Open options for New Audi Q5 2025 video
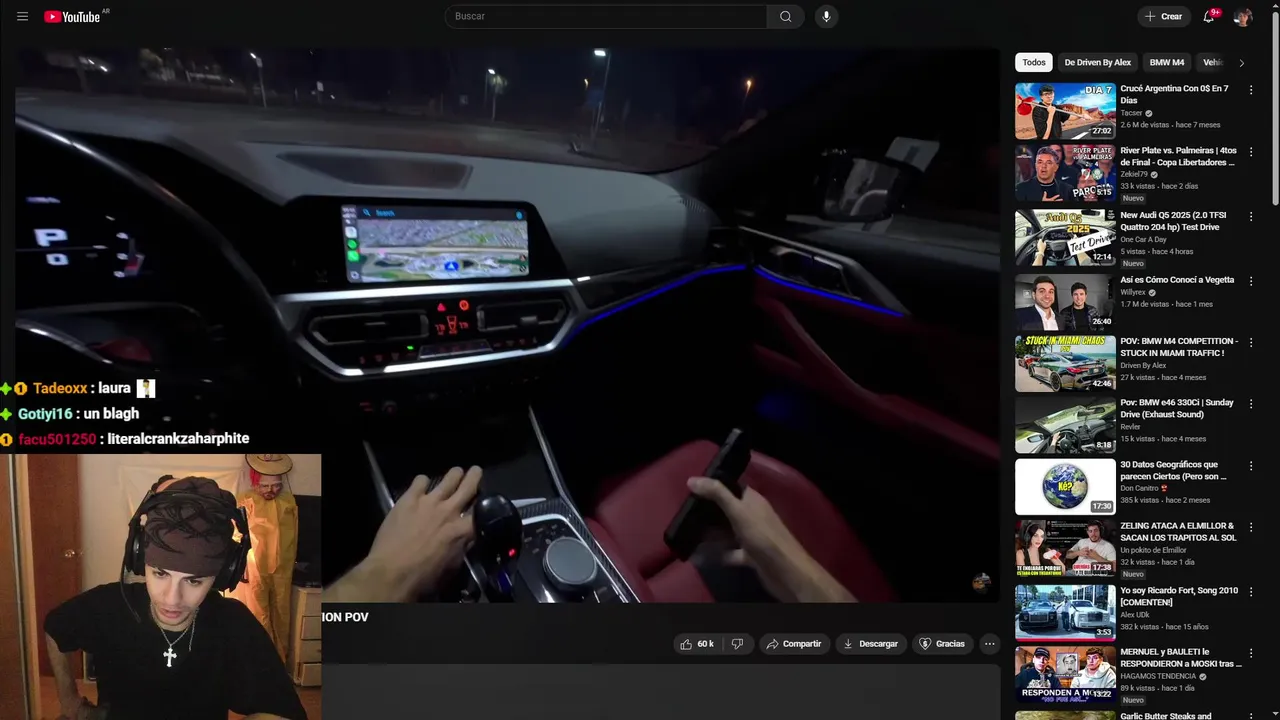 coord(1251,216)
